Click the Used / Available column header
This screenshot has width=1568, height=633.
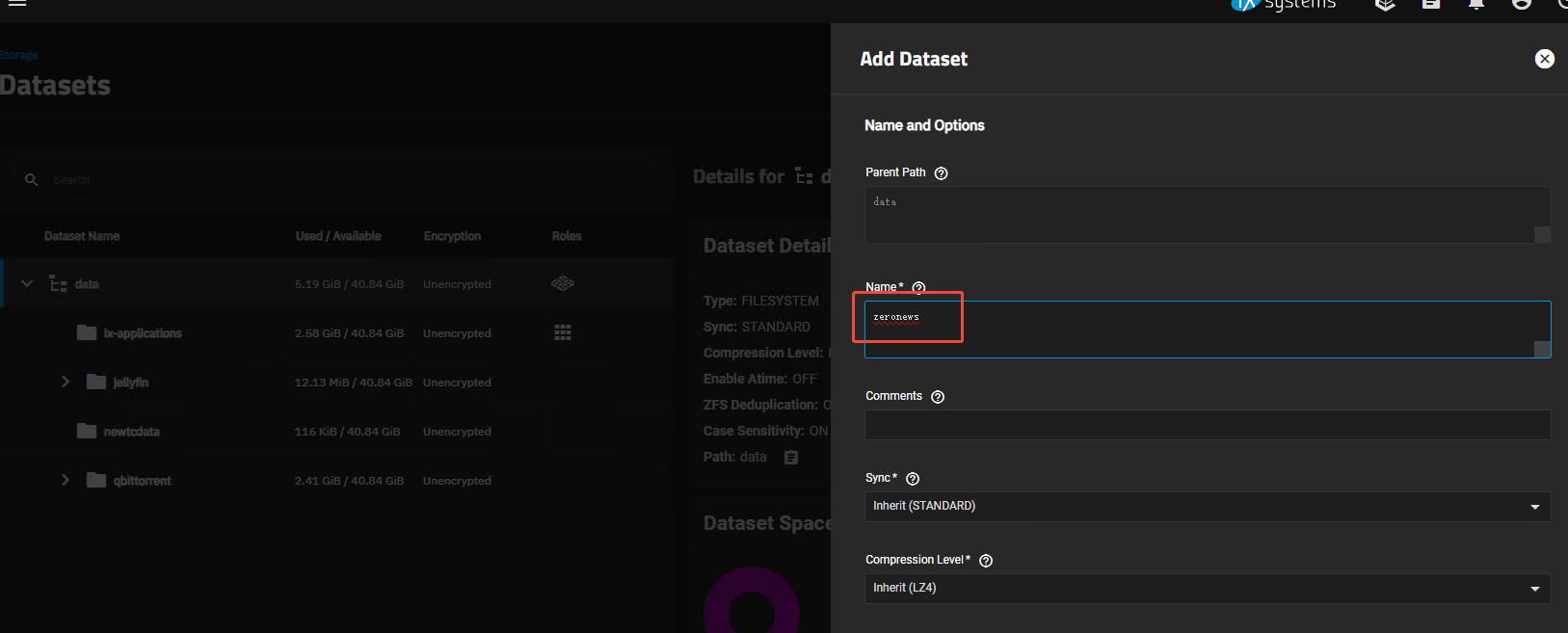(x=338, y=236)
